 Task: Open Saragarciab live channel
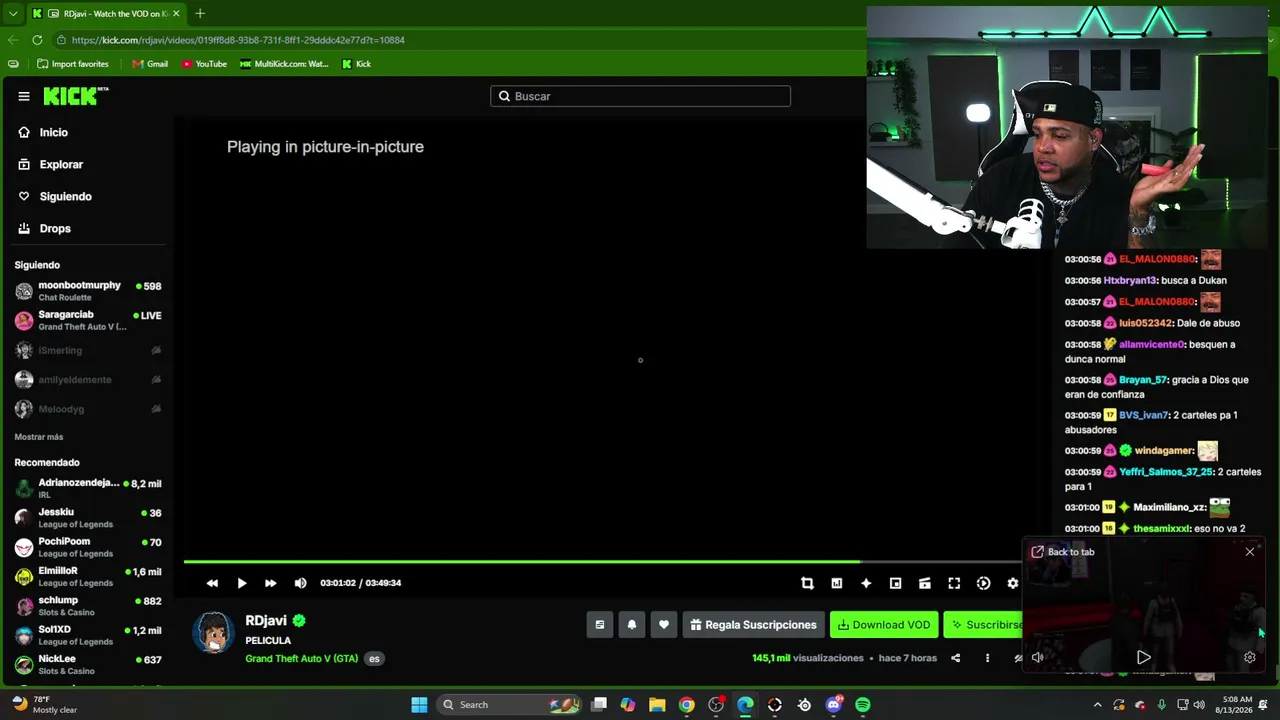(88, 320)
